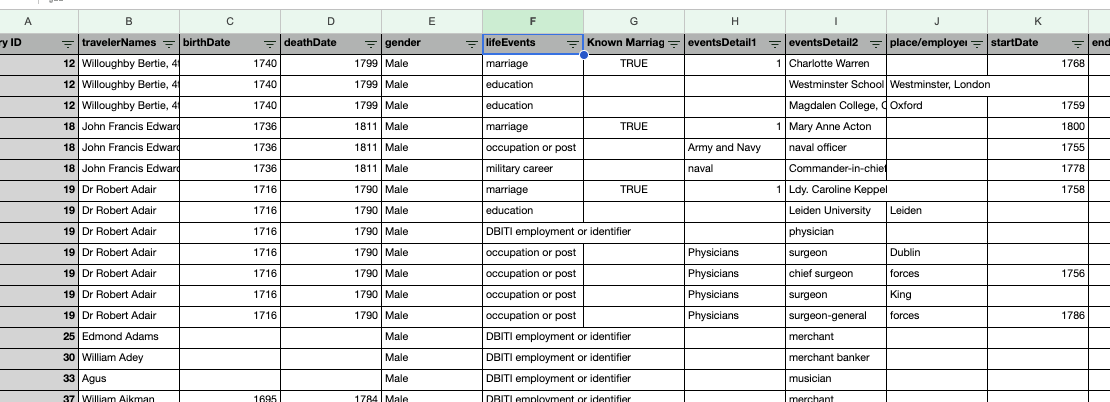Select the merchant banker cell

point(835,357)
